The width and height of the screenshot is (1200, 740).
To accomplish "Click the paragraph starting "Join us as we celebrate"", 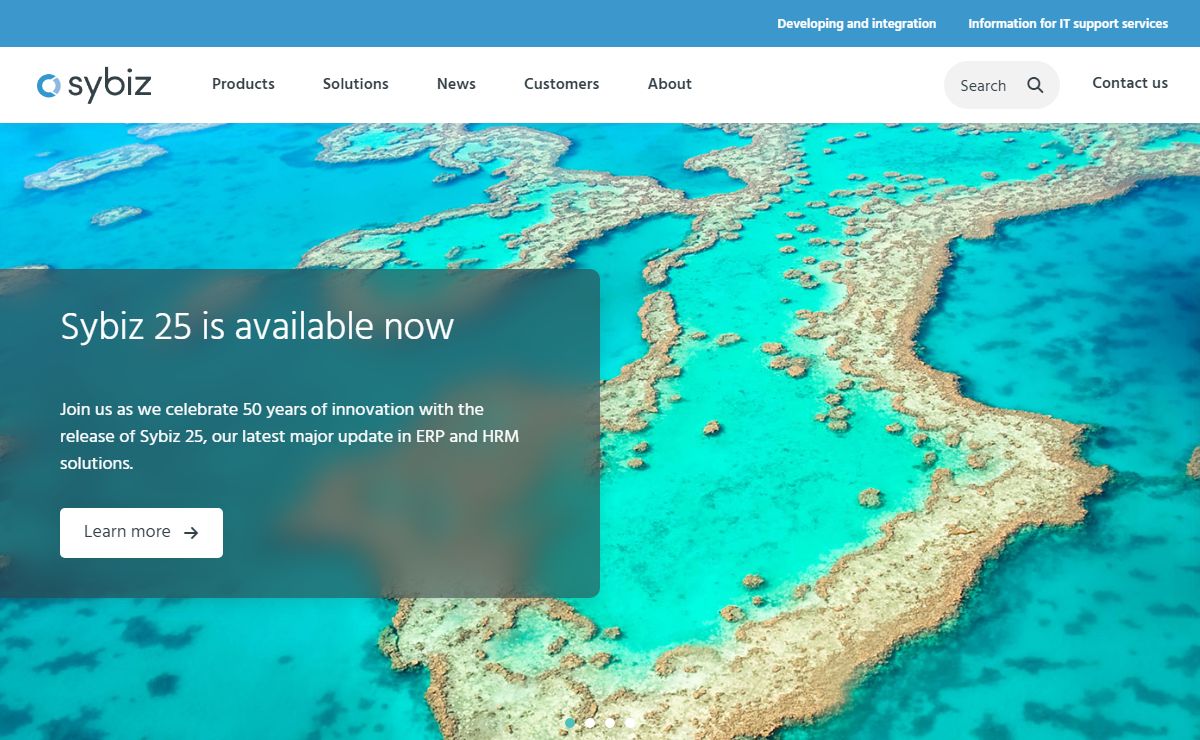I will [290, 436].
